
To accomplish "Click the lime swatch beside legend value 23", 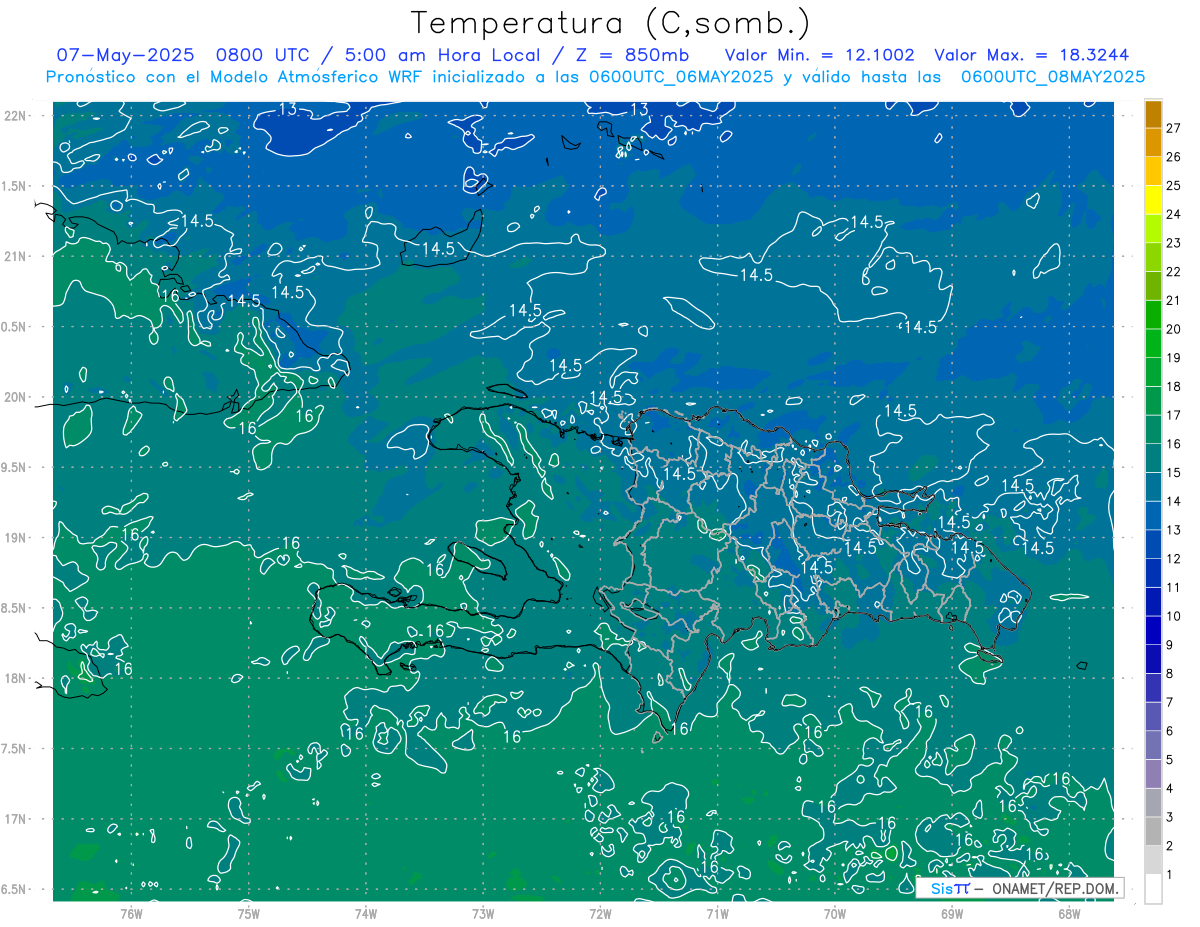I will pyautogui.click(x=1153, y=229).
